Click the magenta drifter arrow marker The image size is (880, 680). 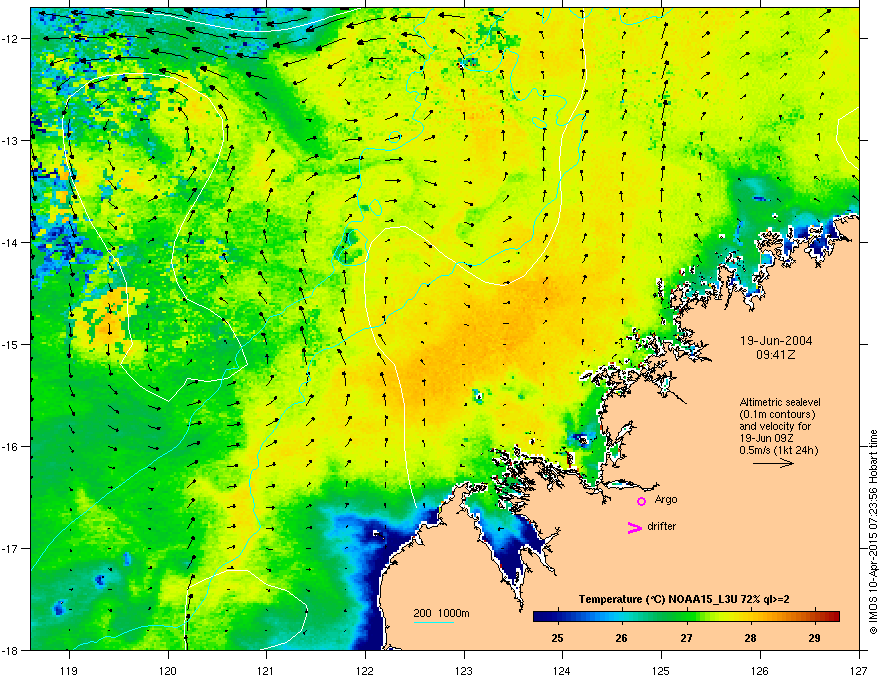[634, 527]
